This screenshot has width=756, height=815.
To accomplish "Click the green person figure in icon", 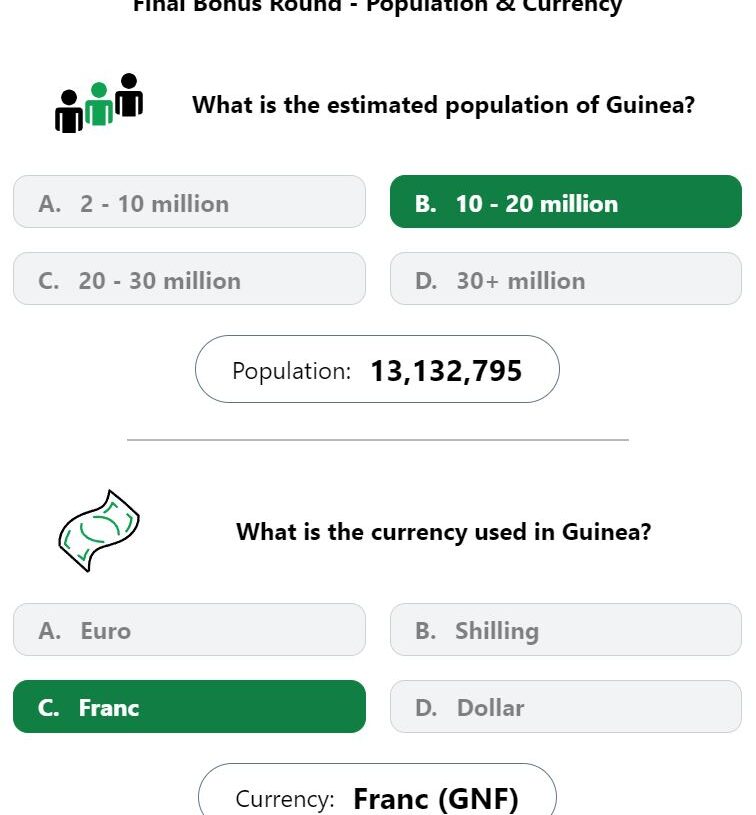I will tap(99, 103).
